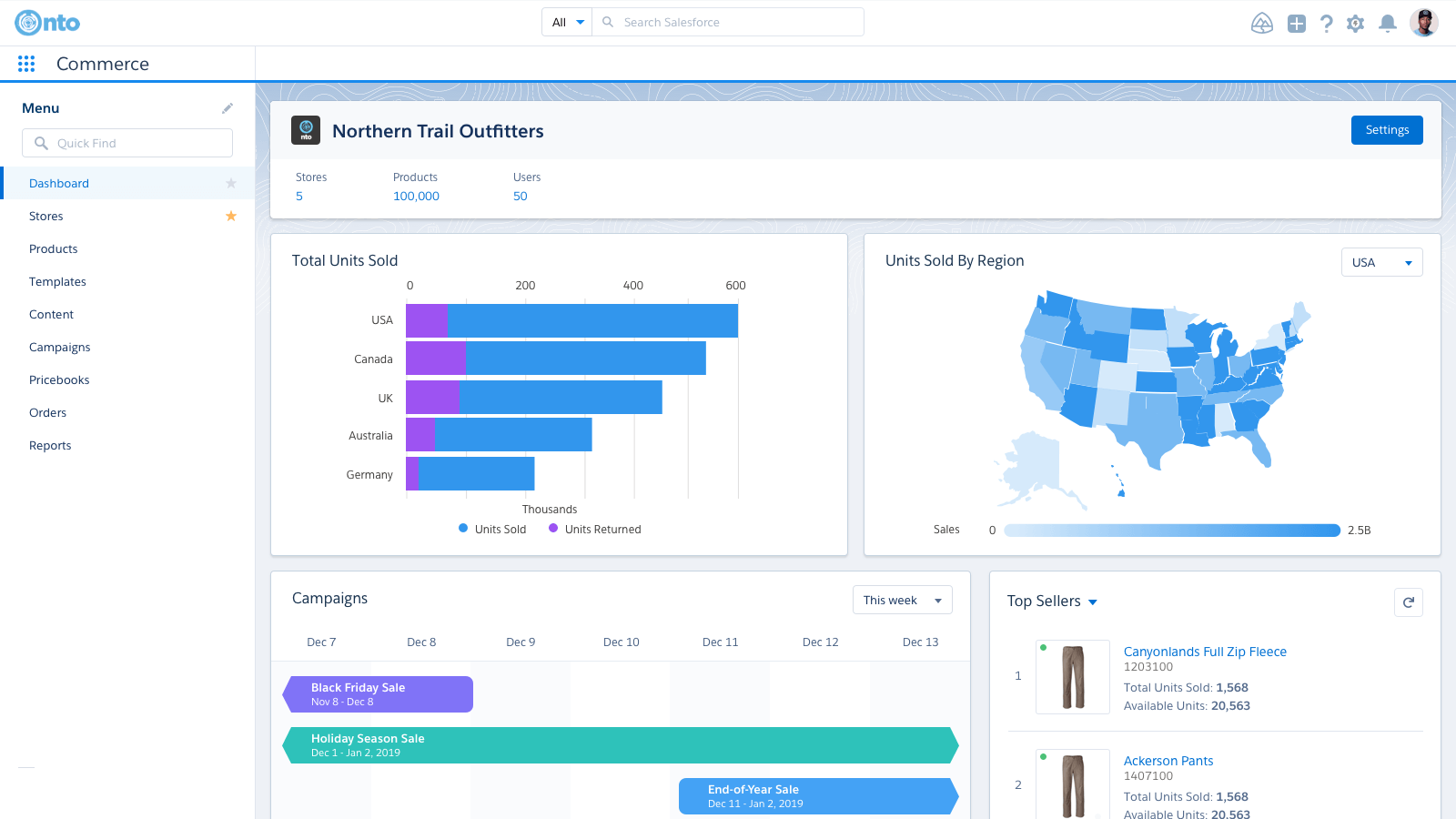Image resolution: width=1456 pixels, height=819 pixels.
Task: Click the blue Settings button
Action: coord(1386,130)
